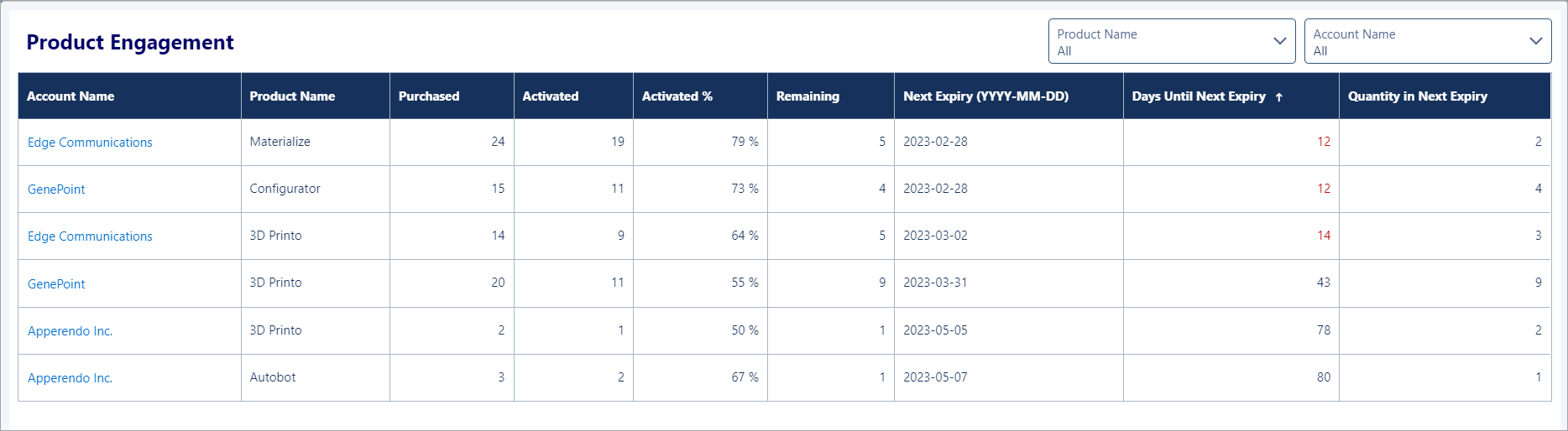This screenshot has height=431, width=1568.
Task: Click the sort arrow on Days Until Next Expiry
Action: pyautogui.click(x=1278, y=97)
